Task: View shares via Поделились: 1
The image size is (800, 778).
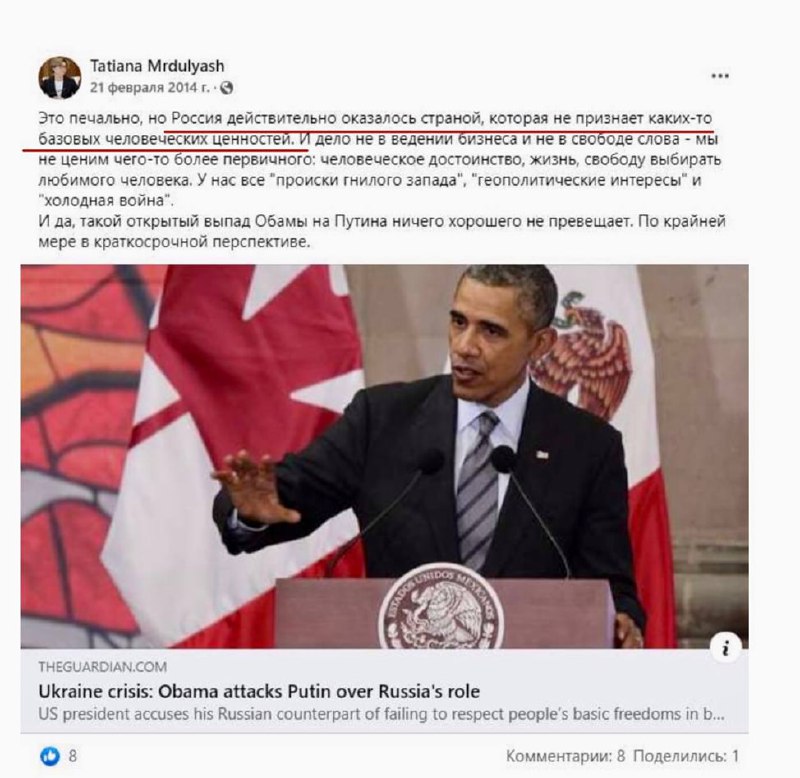Action: point(686,756)
